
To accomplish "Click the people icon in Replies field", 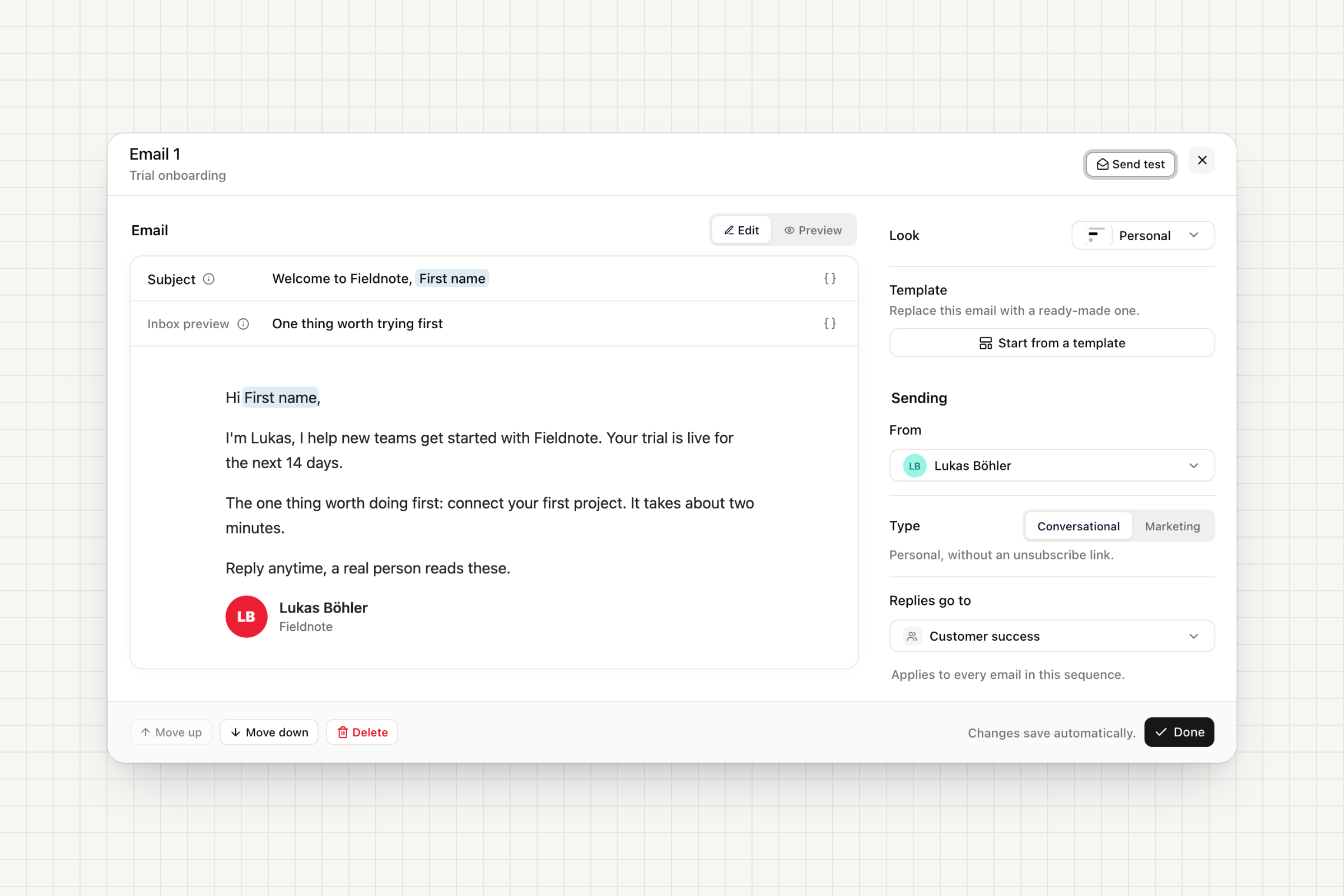I will 912,636.
